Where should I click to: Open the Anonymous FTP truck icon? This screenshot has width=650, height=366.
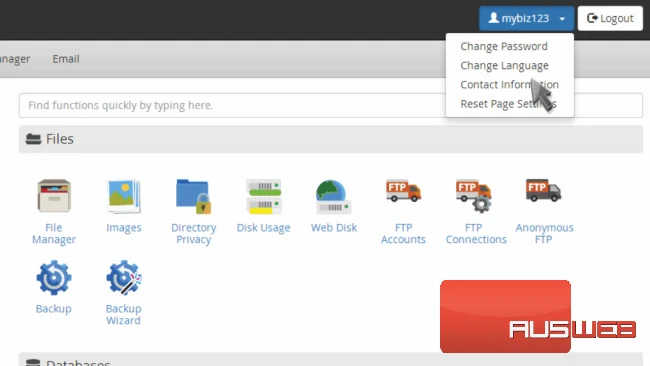[x=543, y=191]
